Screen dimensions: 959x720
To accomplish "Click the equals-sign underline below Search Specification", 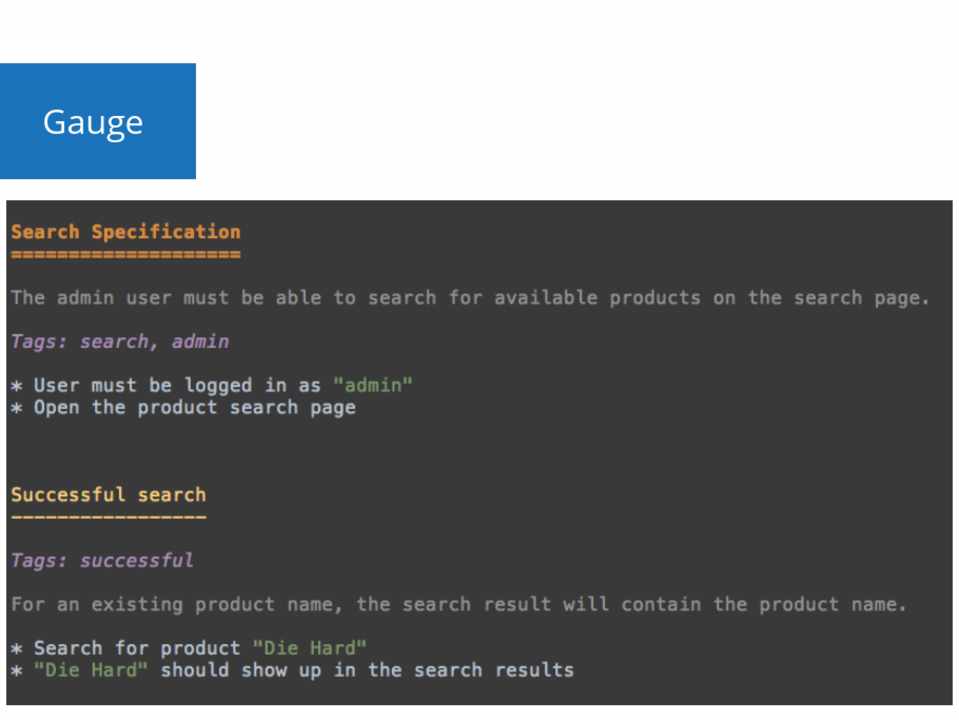I will point(125,255).
